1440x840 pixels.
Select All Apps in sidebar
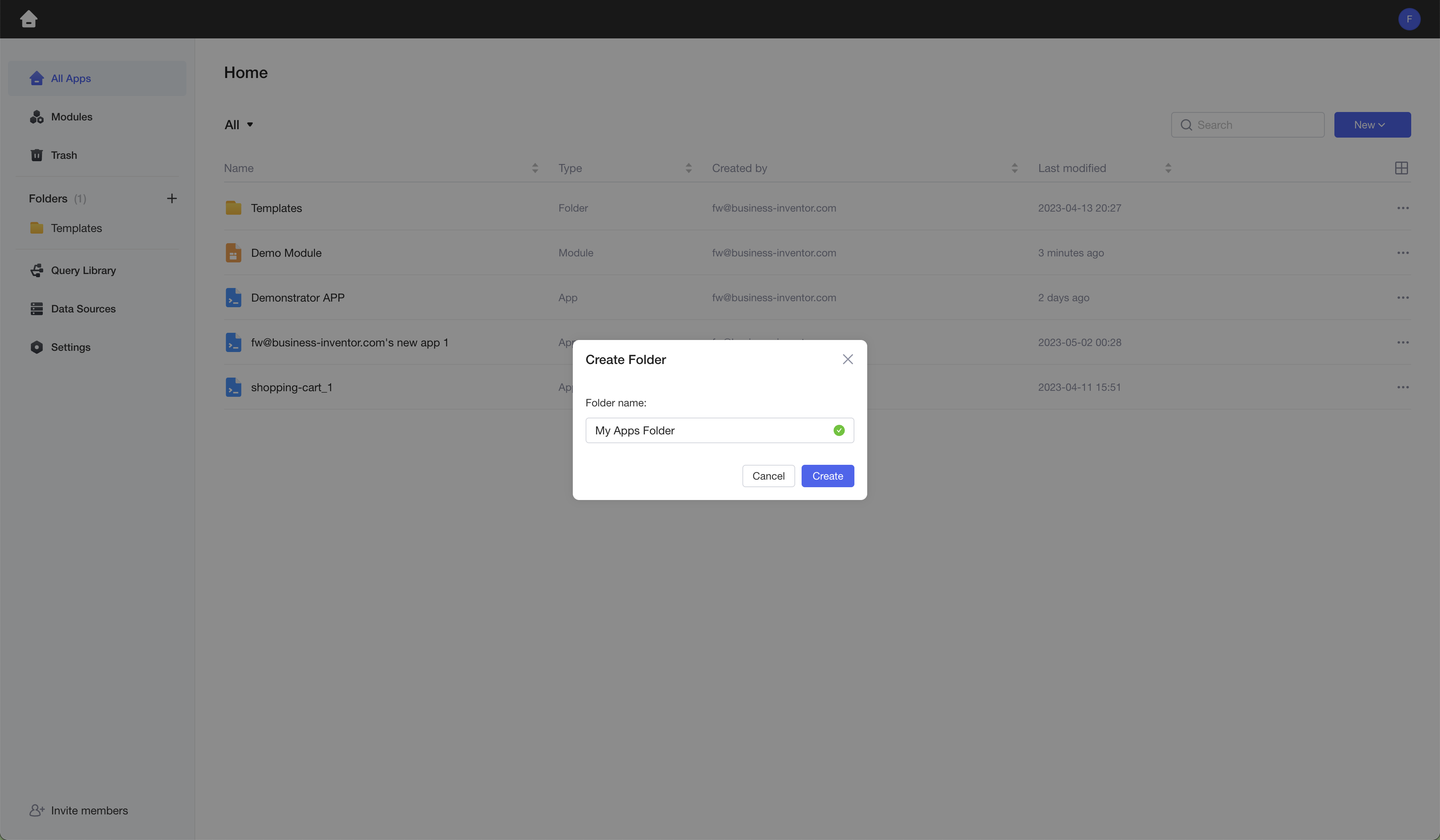point(71,78)
